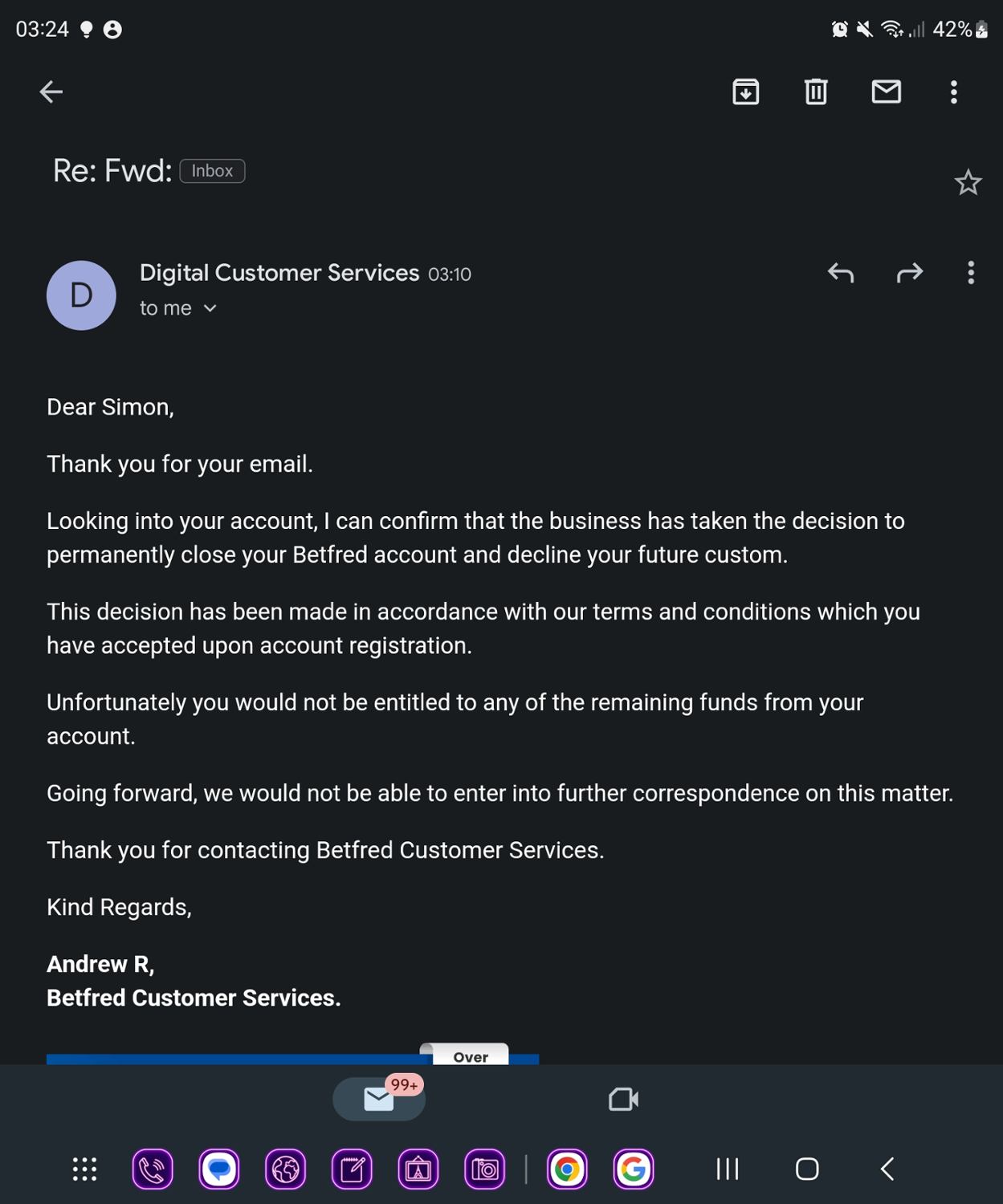Tap Digital Customer Services sender name

coord(279,273)
